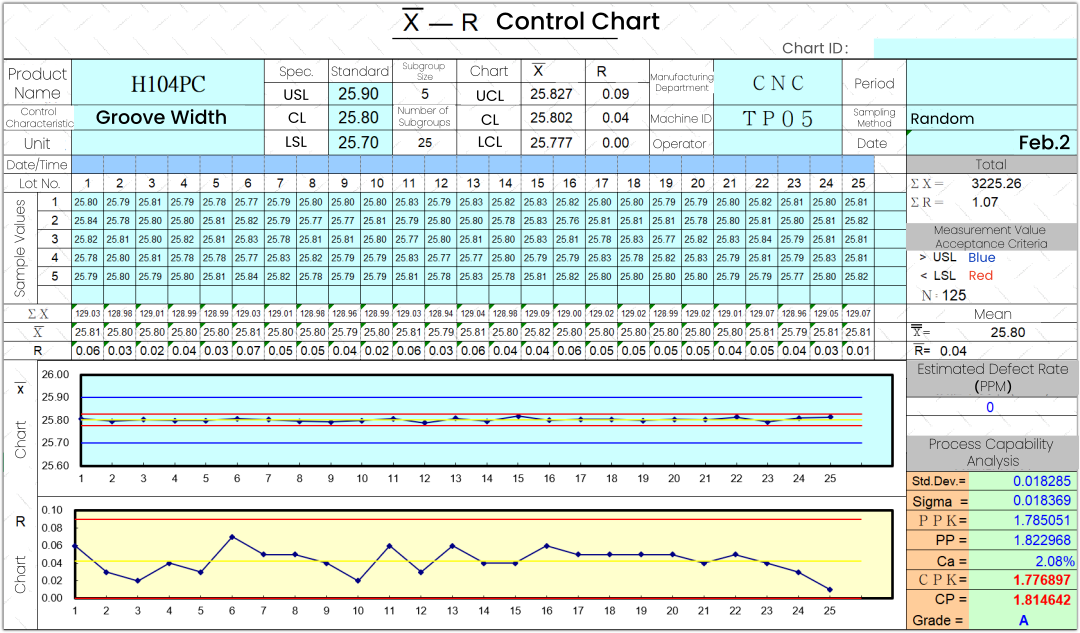This screenshot has height=633, width=1080.
Task: Click the ΣX total value 3225.26
Action: click(x=996, y=183)
